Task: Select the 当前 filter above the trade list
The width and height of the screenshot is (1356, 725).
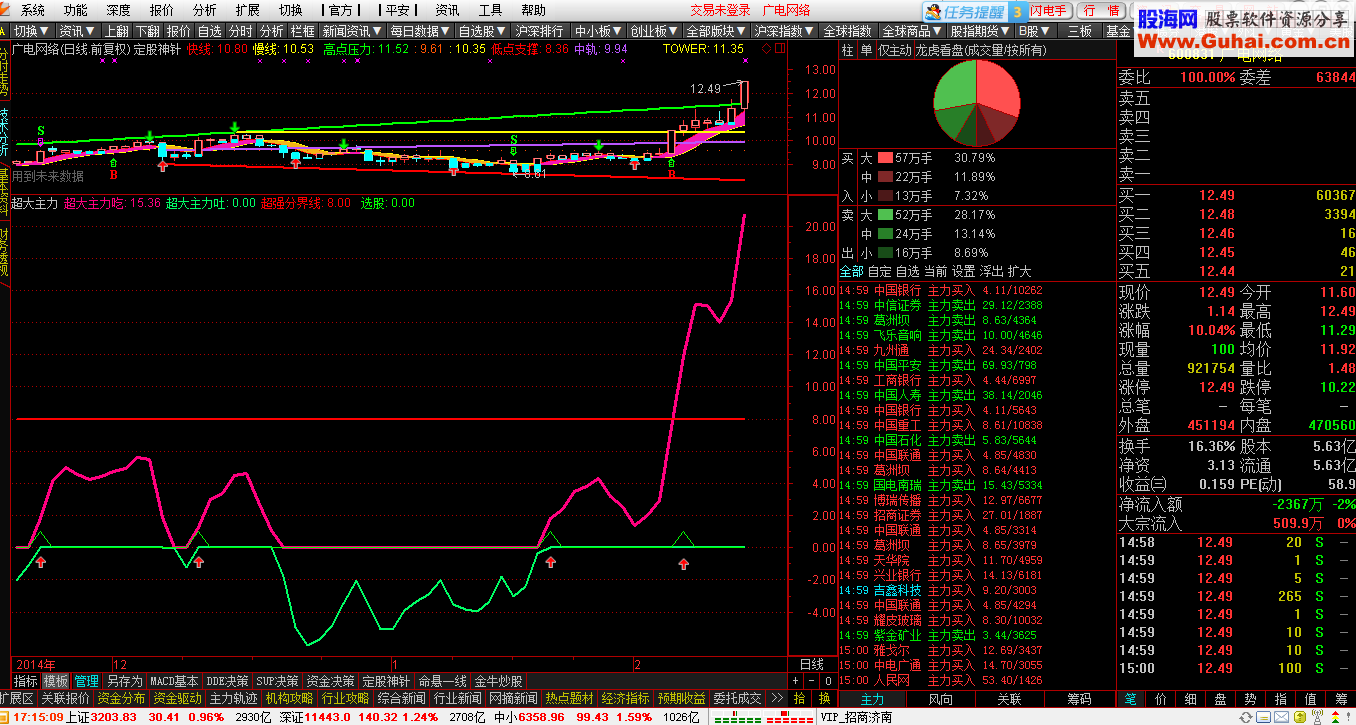Action: point(935,271)
